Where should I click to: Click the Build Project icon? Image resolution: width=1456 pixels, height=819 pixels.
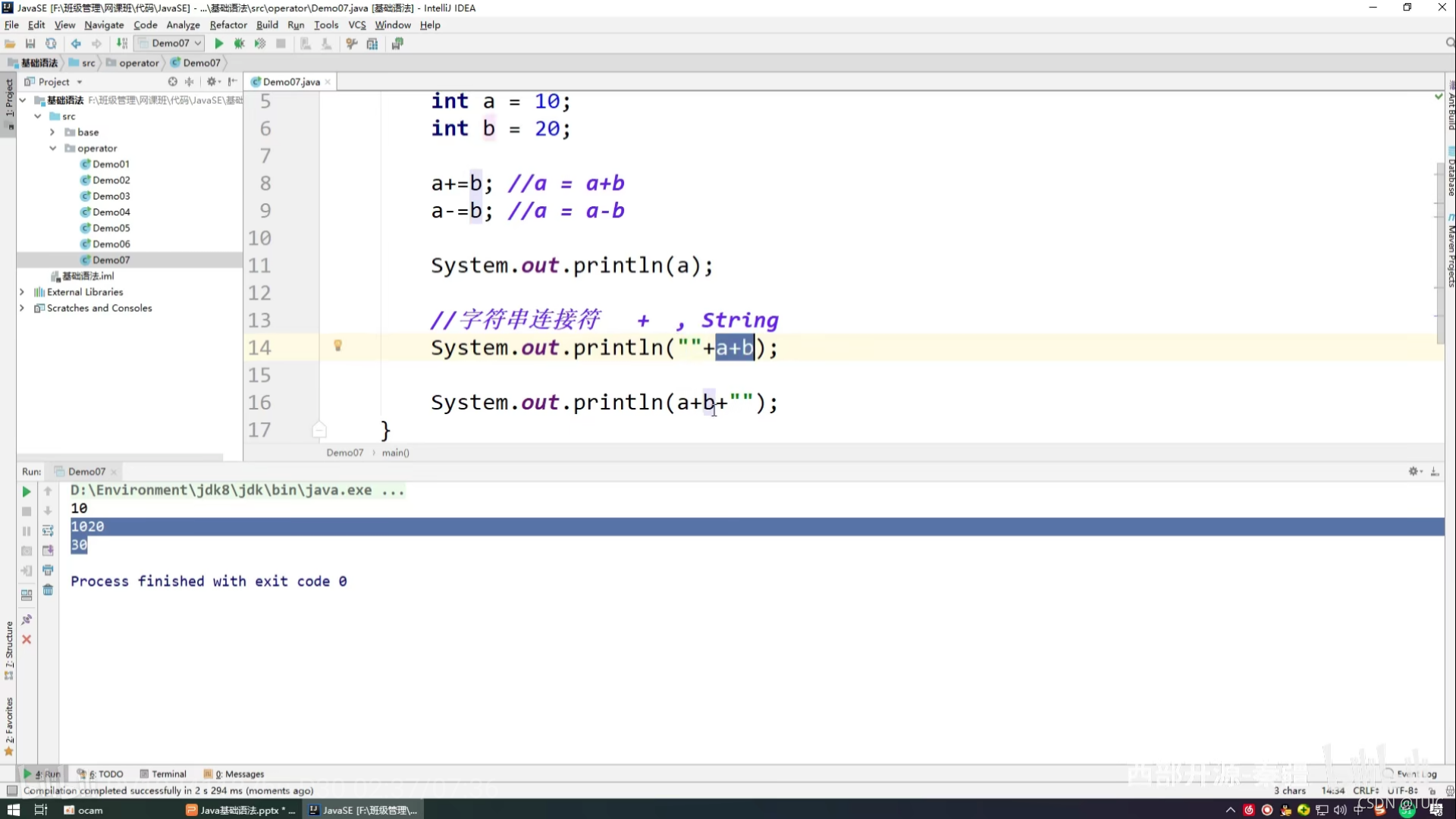pyautogui.click(x=121, y=44)
